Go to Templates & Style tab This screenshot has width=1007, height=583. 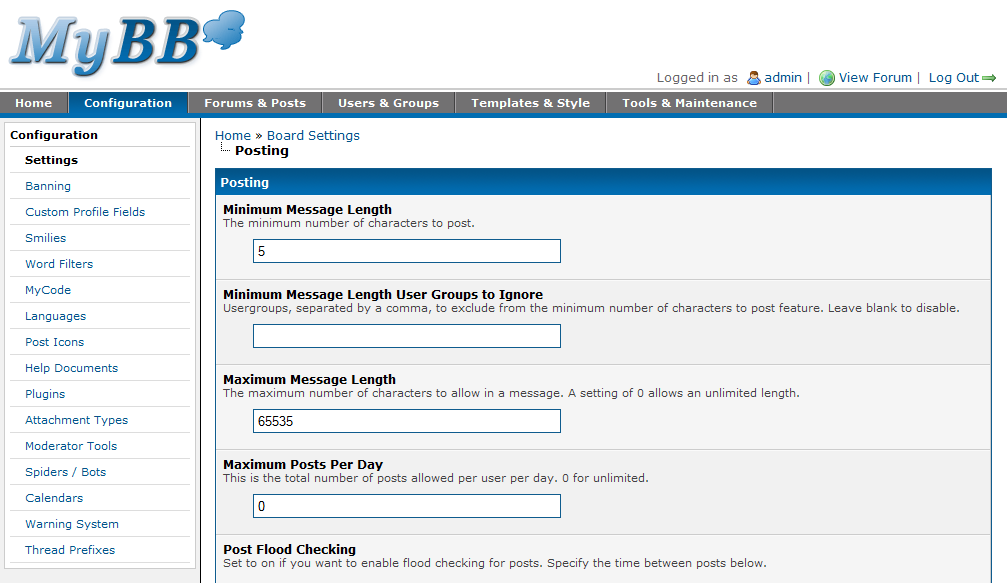(x=530, y=103)
